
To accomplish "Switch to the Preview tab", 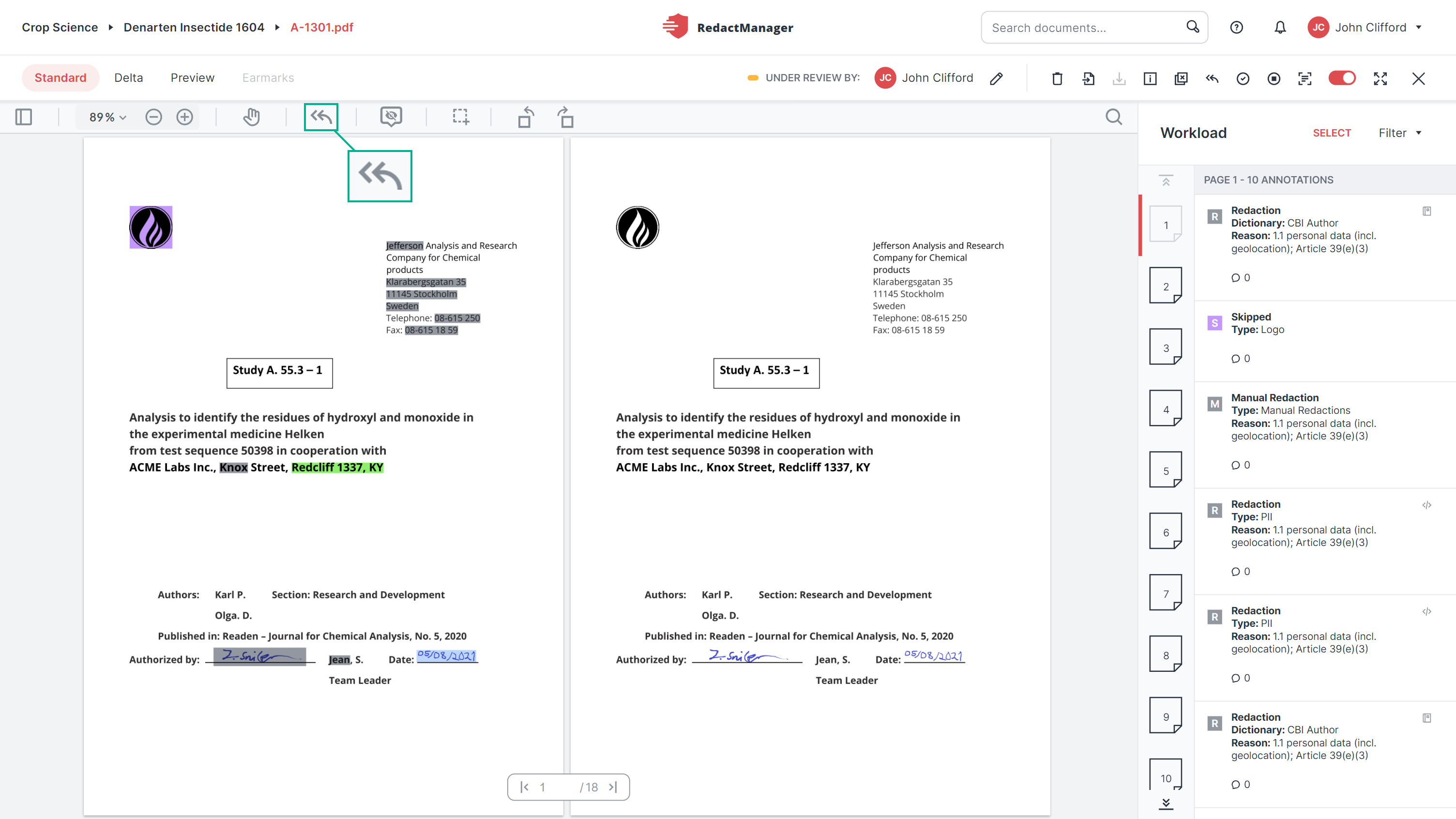I will (x=192, y=77).
